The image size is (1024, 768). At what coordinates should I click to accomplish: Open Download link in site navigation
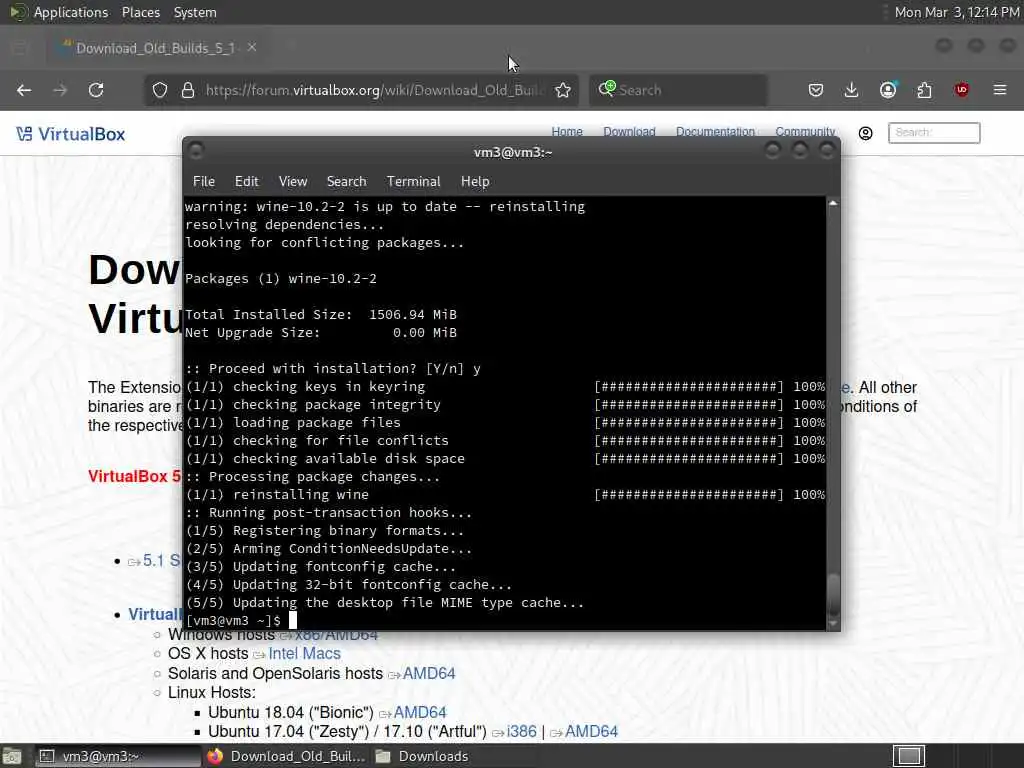tap(629, 131)
